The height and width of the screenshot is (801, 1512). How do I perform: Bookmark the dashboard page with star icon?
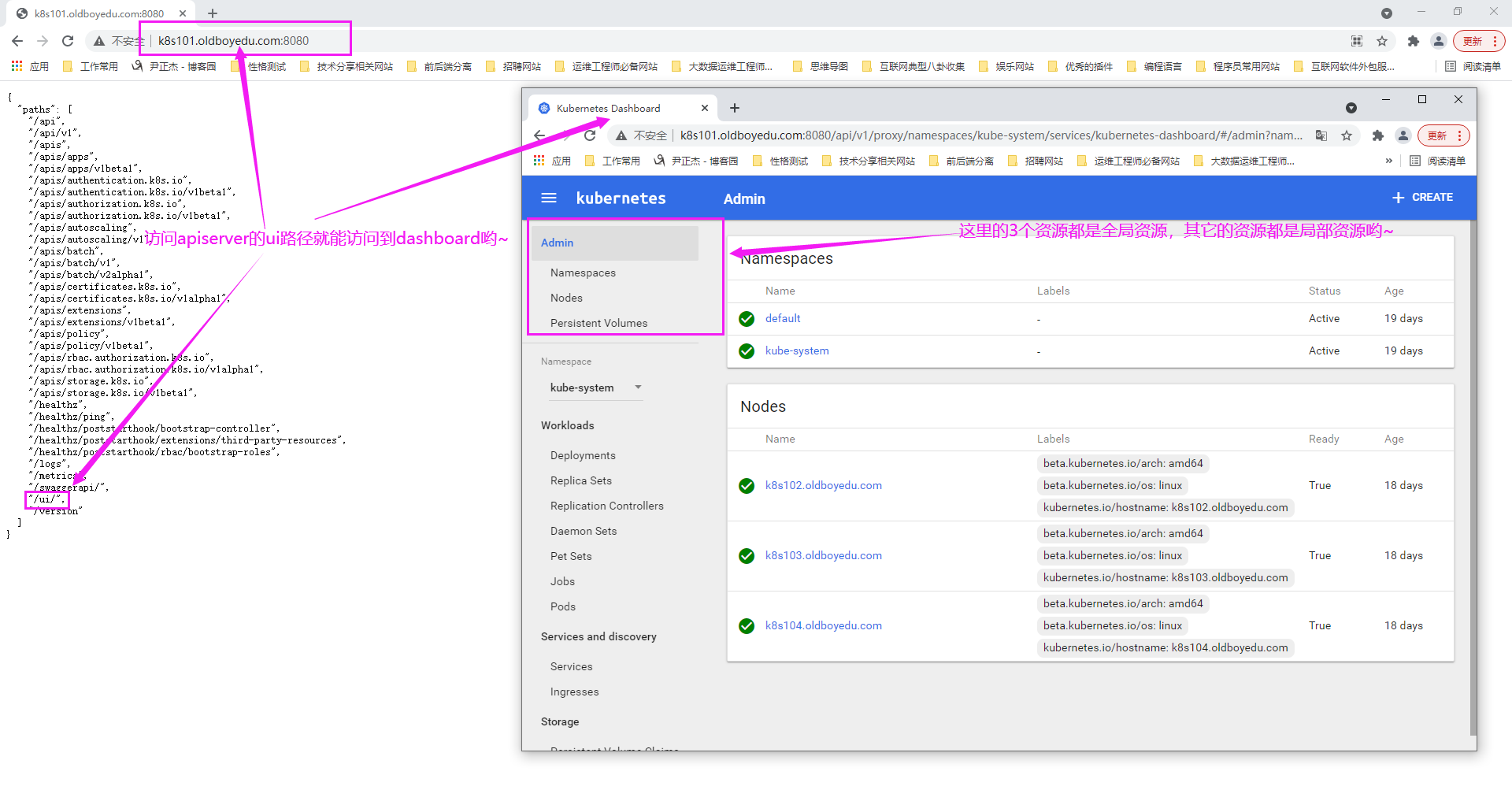pyautogui.click(x=1347, y=135)
